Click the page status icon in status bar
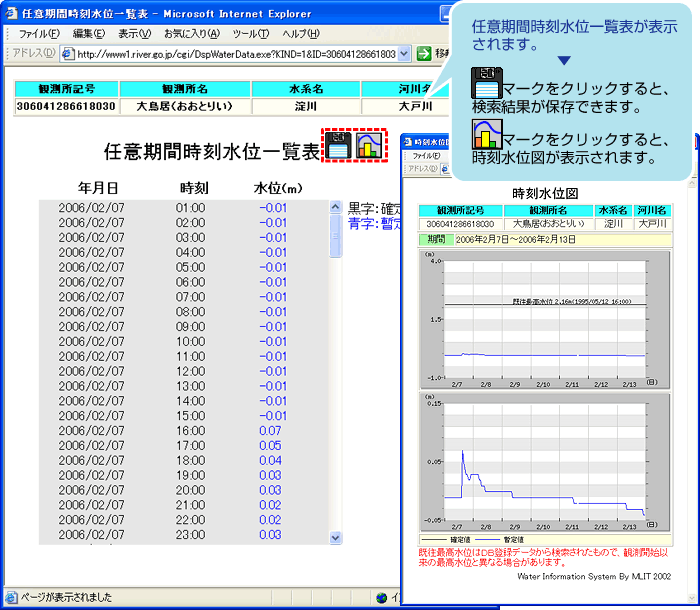The width and height of the screenshot is (700, 610). point(11,598)
